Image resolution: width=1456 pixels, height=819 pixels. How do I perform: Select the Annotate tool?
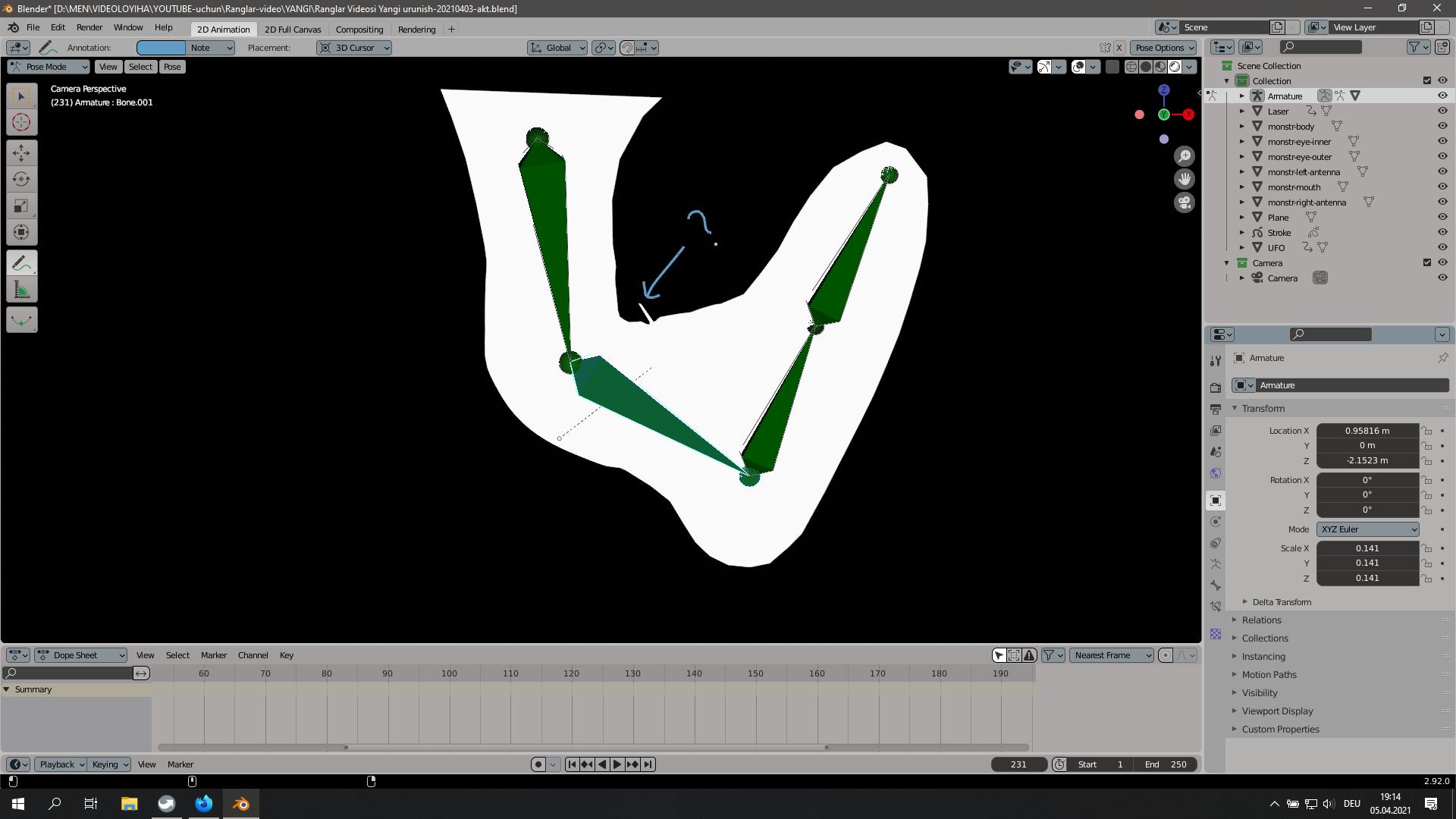tap(21, 263)
